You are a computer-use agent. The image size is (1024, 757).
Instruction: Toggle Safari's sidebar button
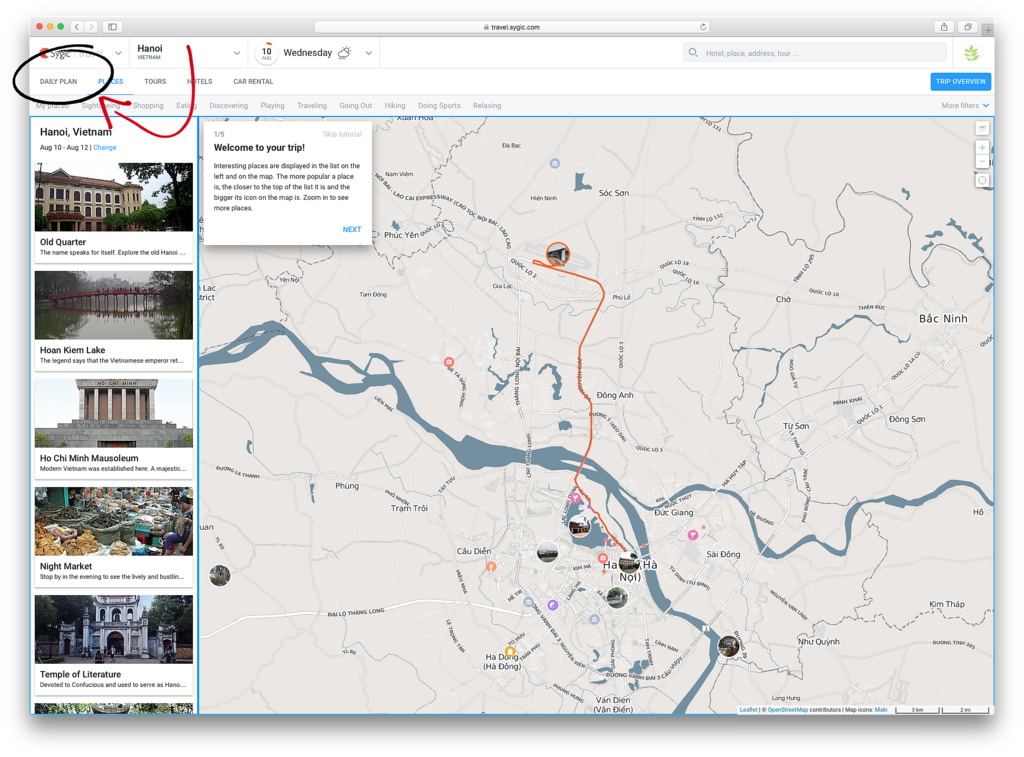tap(112, 27)
